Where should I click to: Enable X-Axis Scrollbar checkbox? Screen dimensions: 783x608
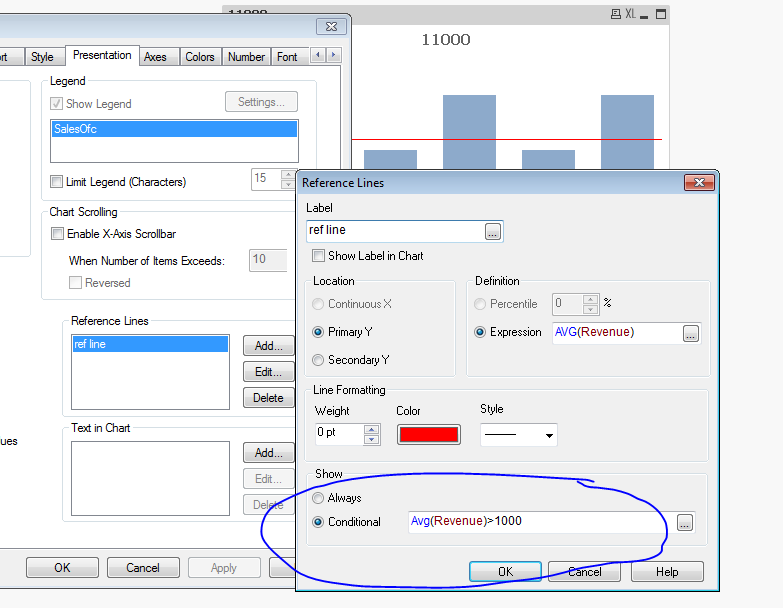57,234
